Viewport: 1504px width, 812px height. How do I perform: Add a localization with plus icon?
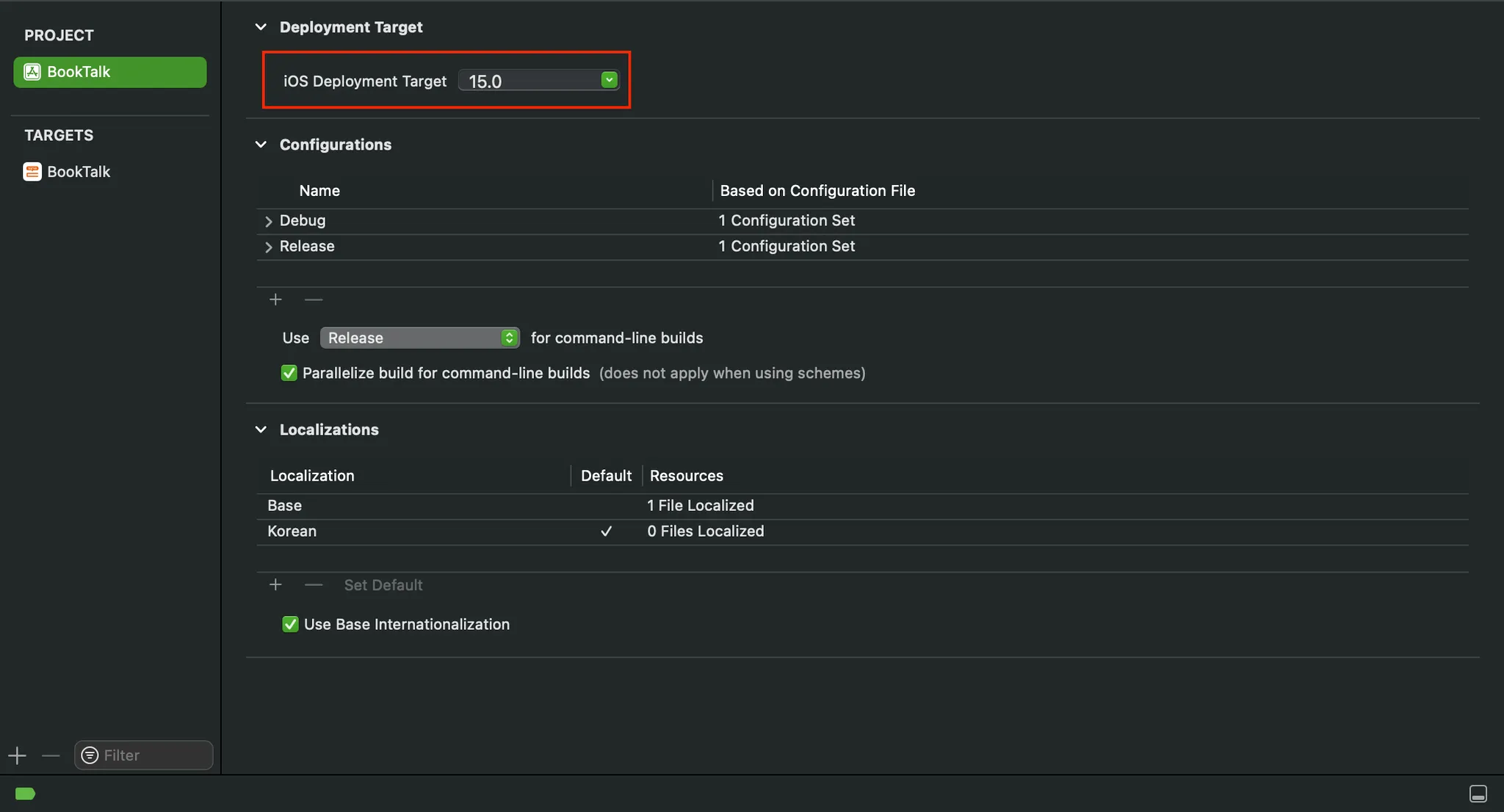[x=275, y=585]
